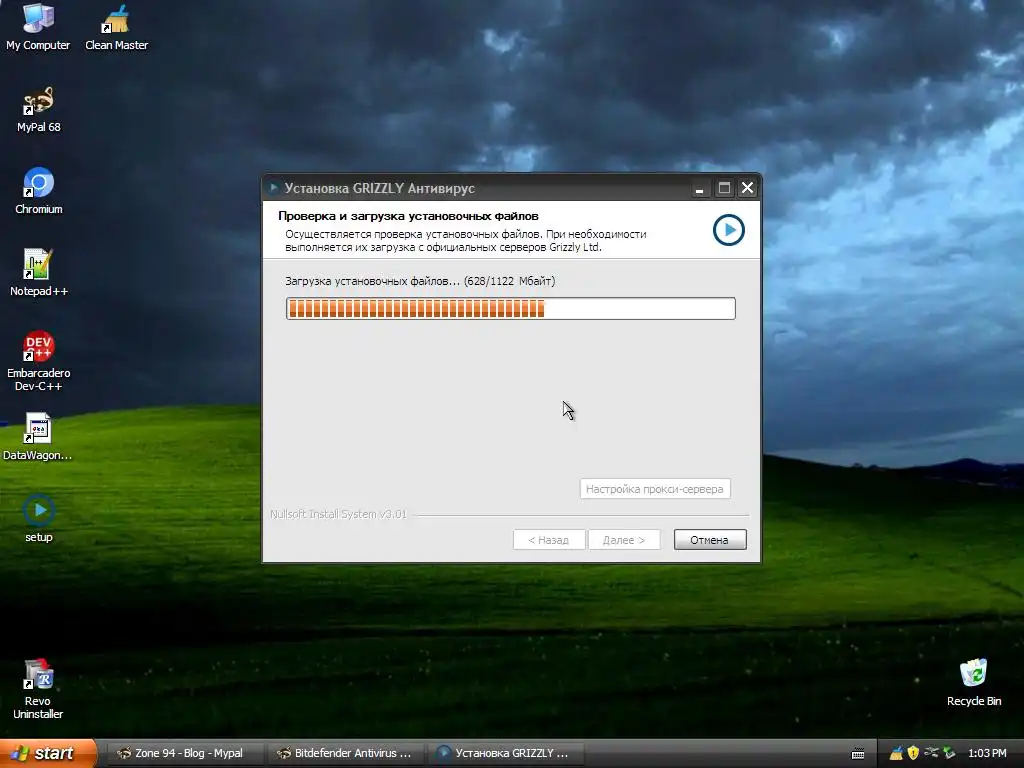Screen dimensions: 1024x768
Task: Open the yellow security shield tray alert
Action: (x=913, y=754)
